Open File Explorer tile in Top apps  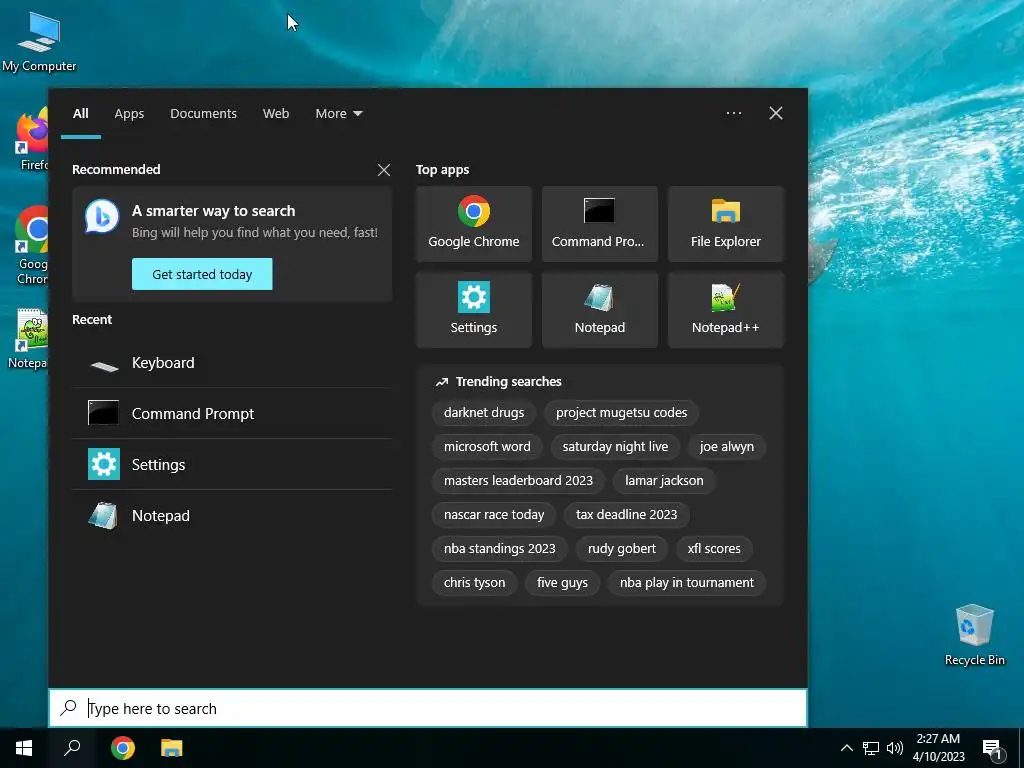pyautogui.click(x=726, y=224)
